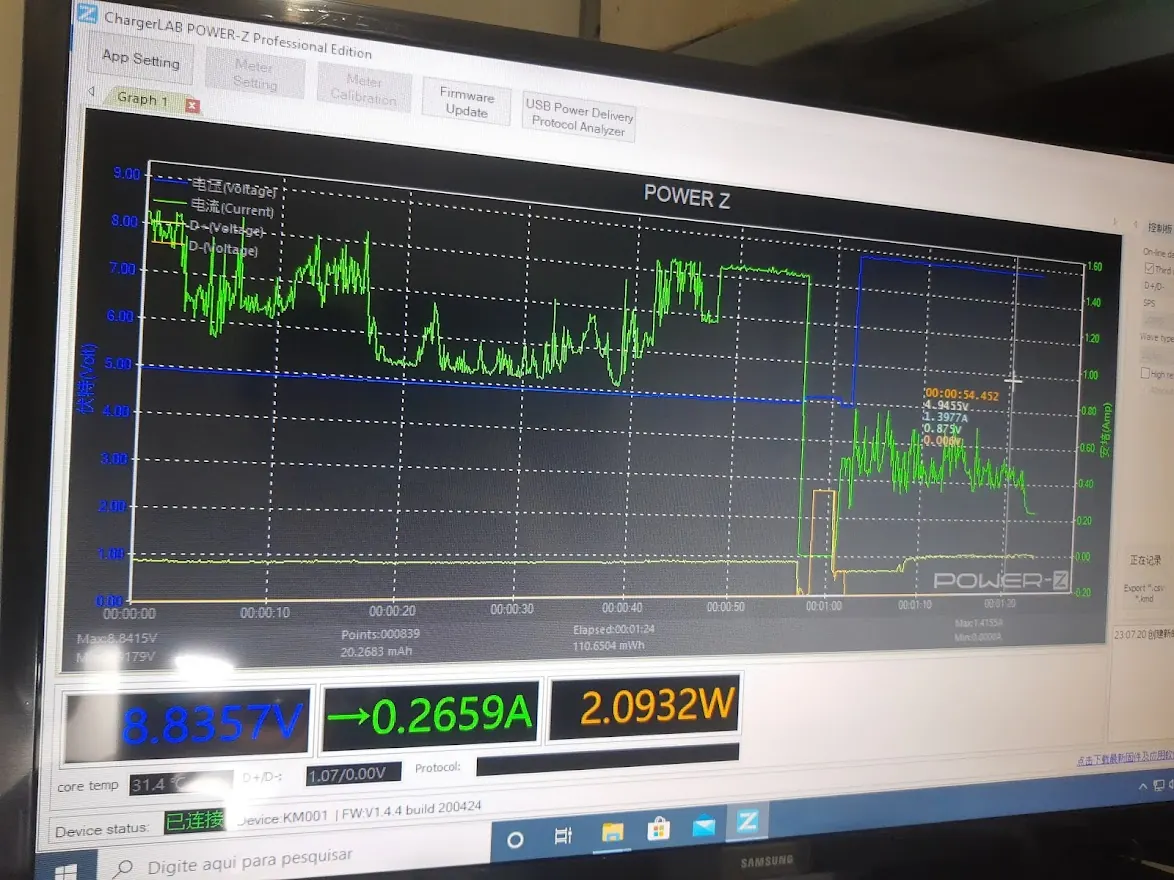
Task: Click the search magnifier icon on taskbar
Action: pyautogui.click(x=122, y=869)
